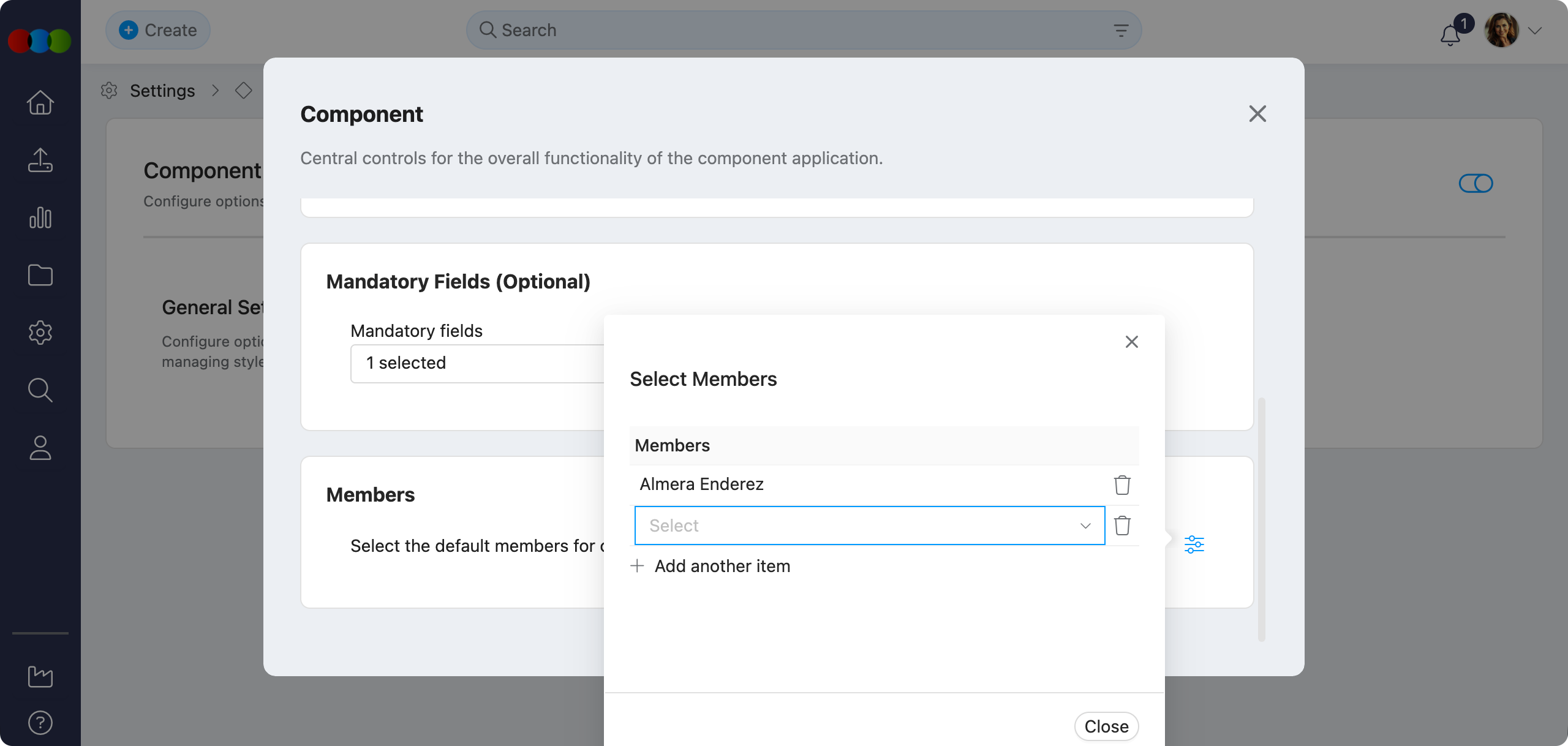Viewport: 1568px width, 746px height.
Task: Click the sidebar search magnifier icon
Action: (x=40, y=390)
